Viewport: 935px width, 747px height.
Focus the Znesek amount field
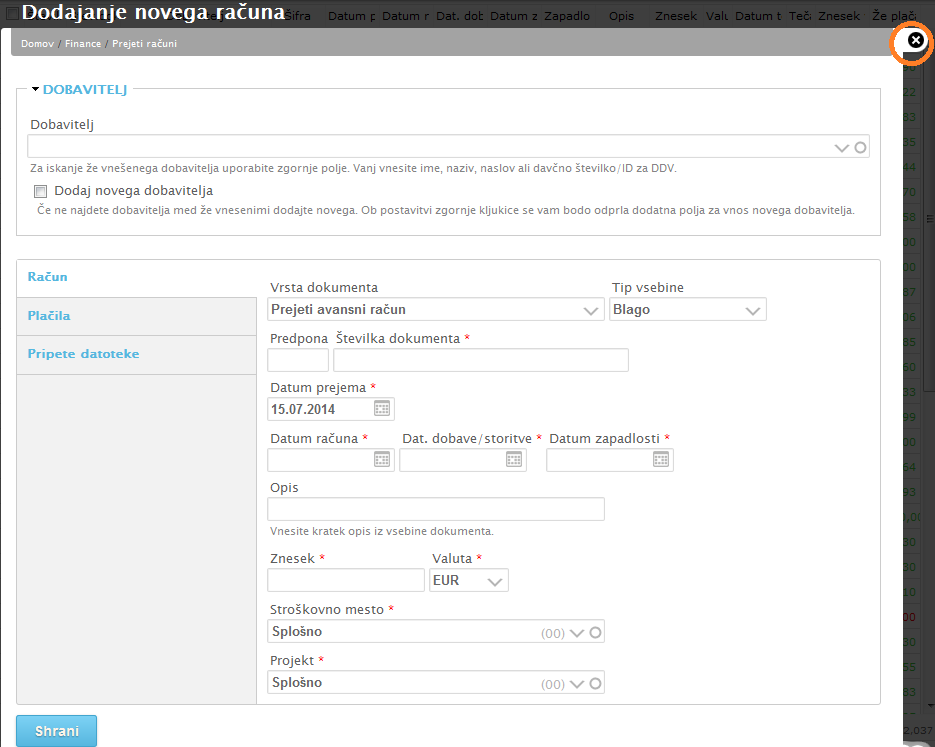point(346,580)
